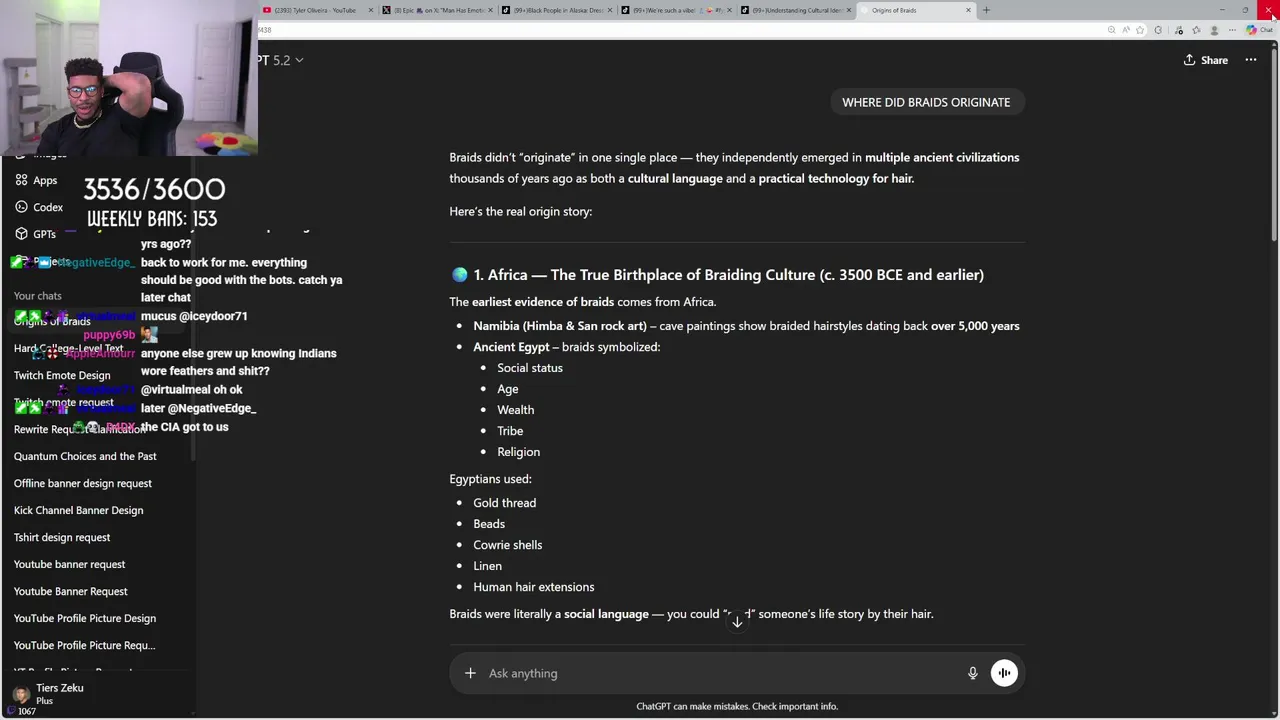Open the Favorites list icon
This screenshot has width=1280, height=720.
pos(1196,30)
